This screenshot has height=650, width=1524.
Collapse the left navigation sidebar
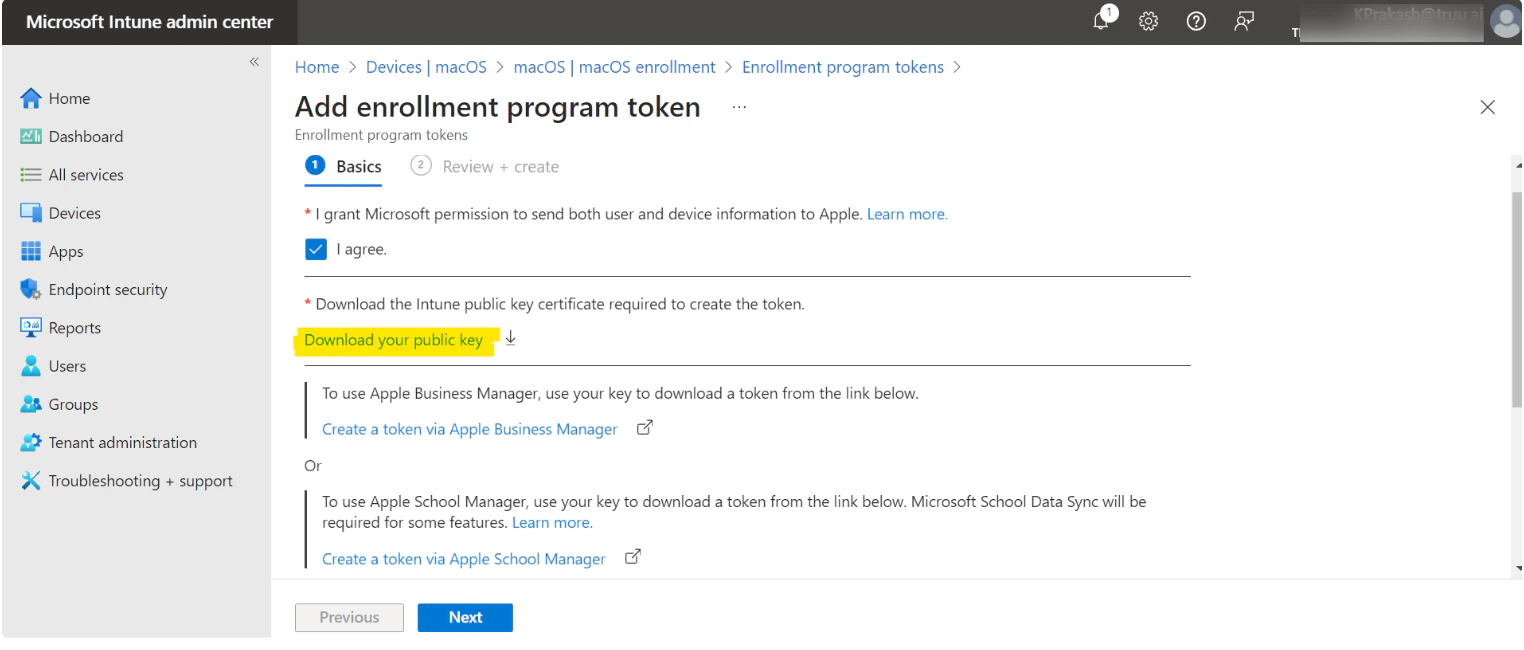click(254, 62)
